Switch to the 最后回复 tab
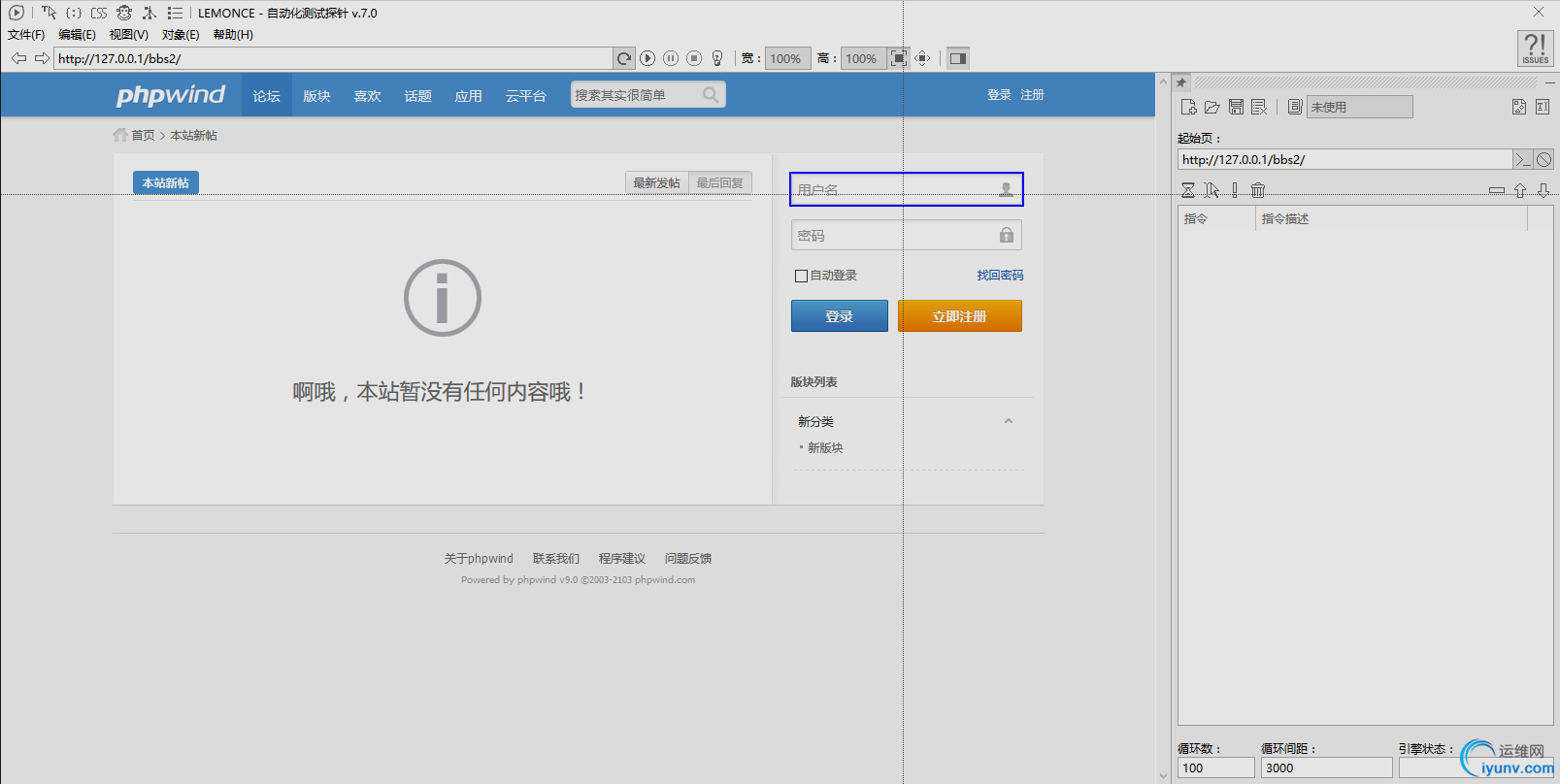The height and width of the screenshot is (784, 1560). click(719, 182)
